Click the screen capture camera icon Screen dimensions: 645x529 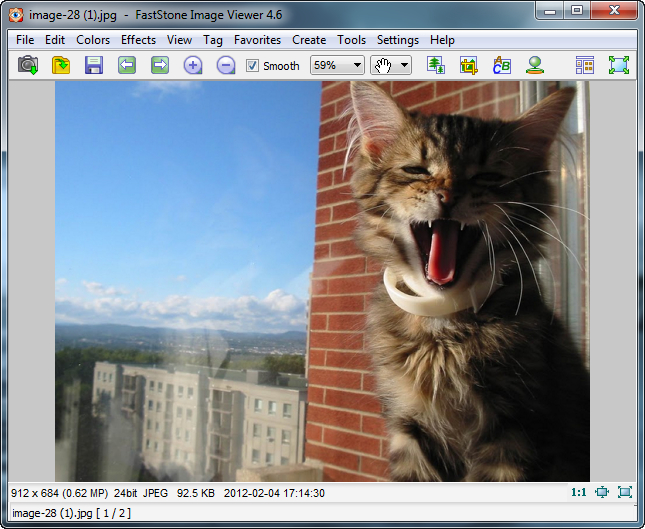pyautogui.click(x=28, y=65)
